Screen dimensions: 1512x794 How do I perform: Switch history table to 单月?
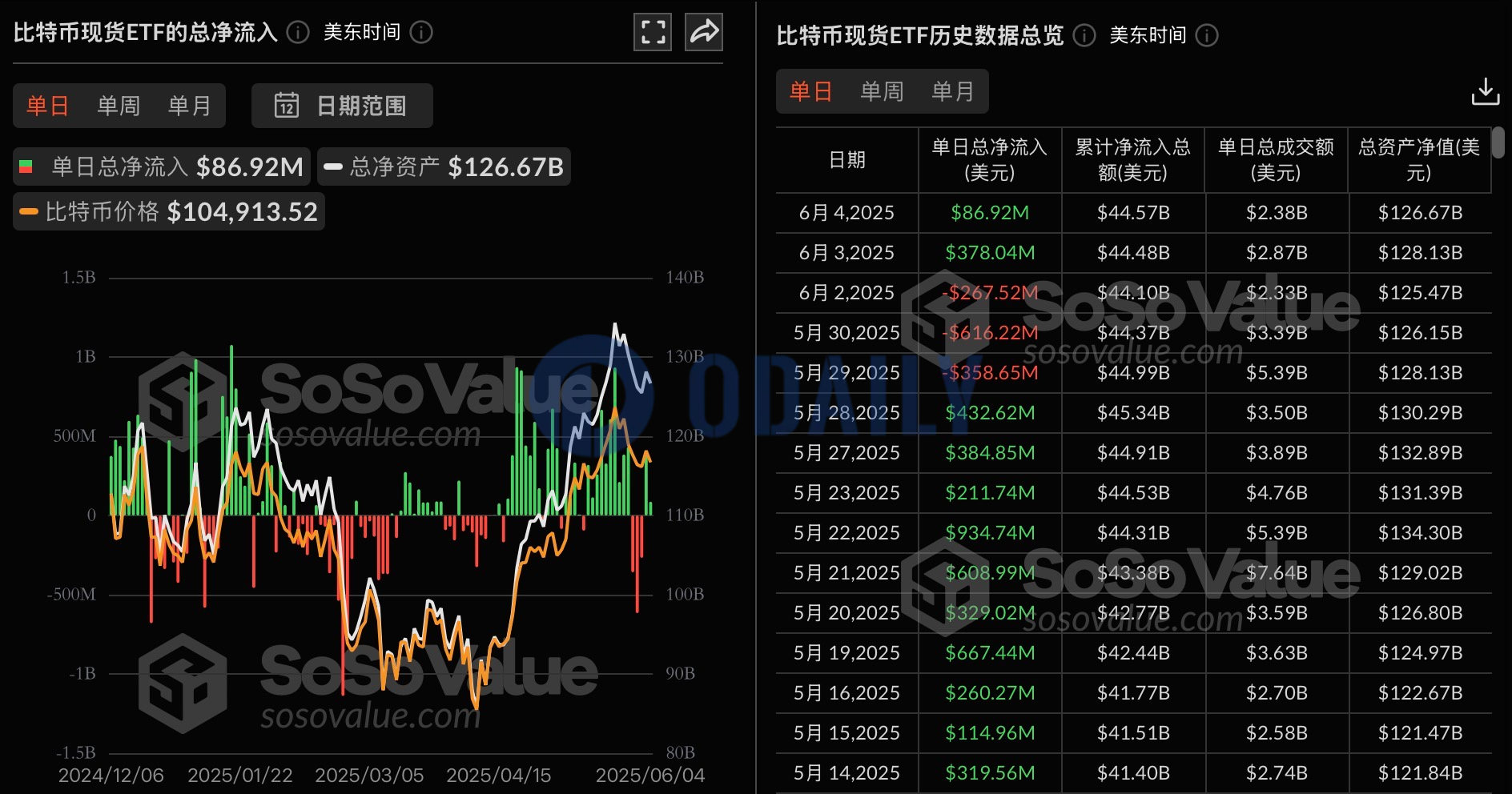coord(953,91)
